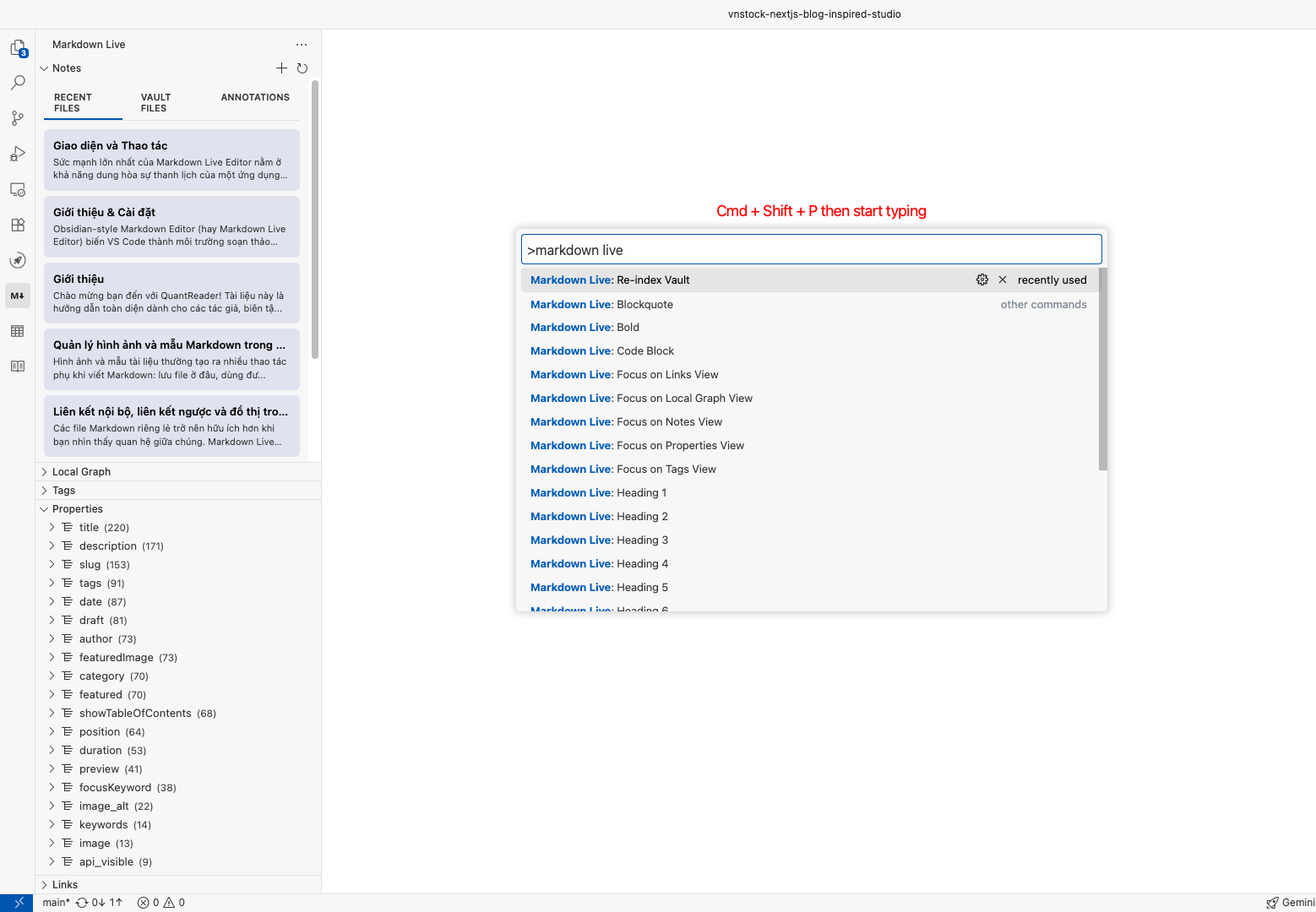Open note Quản lý hình ảnh và mẫu Markdown
This screenshot has height=912, width=1316.
tap(171, 359)
